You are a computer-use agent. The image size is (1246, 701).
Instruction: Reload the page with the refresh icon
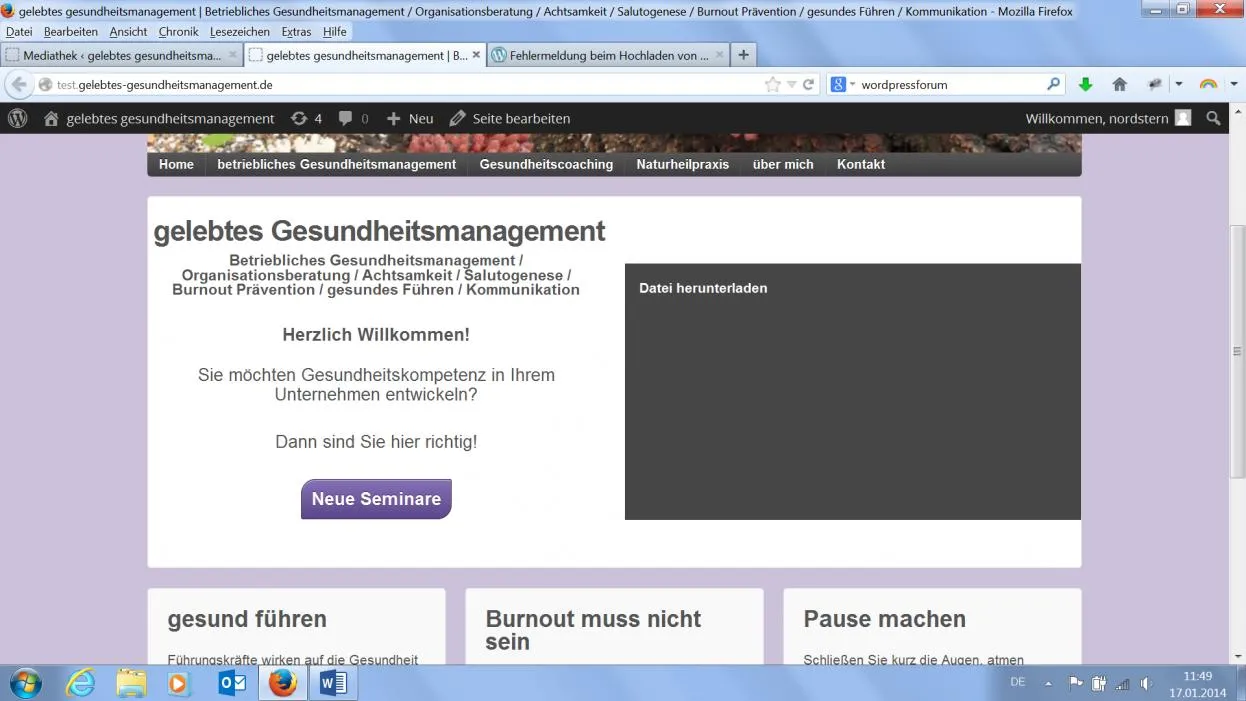coord(808,85)
